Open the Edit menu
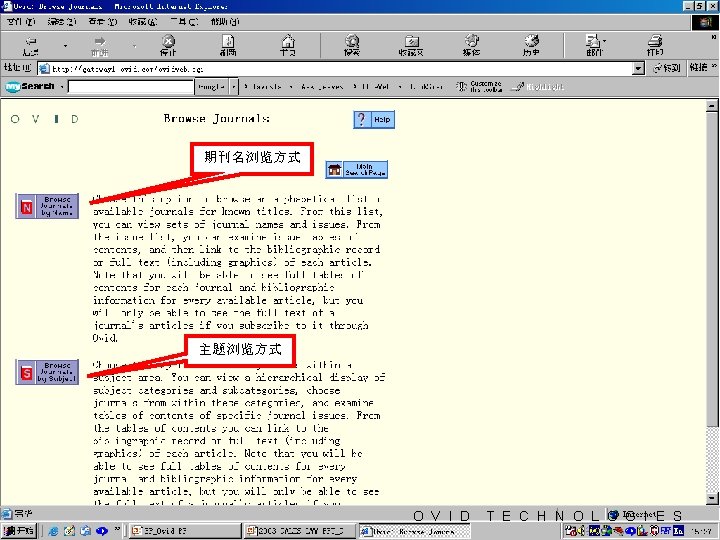 coord(62,22)
